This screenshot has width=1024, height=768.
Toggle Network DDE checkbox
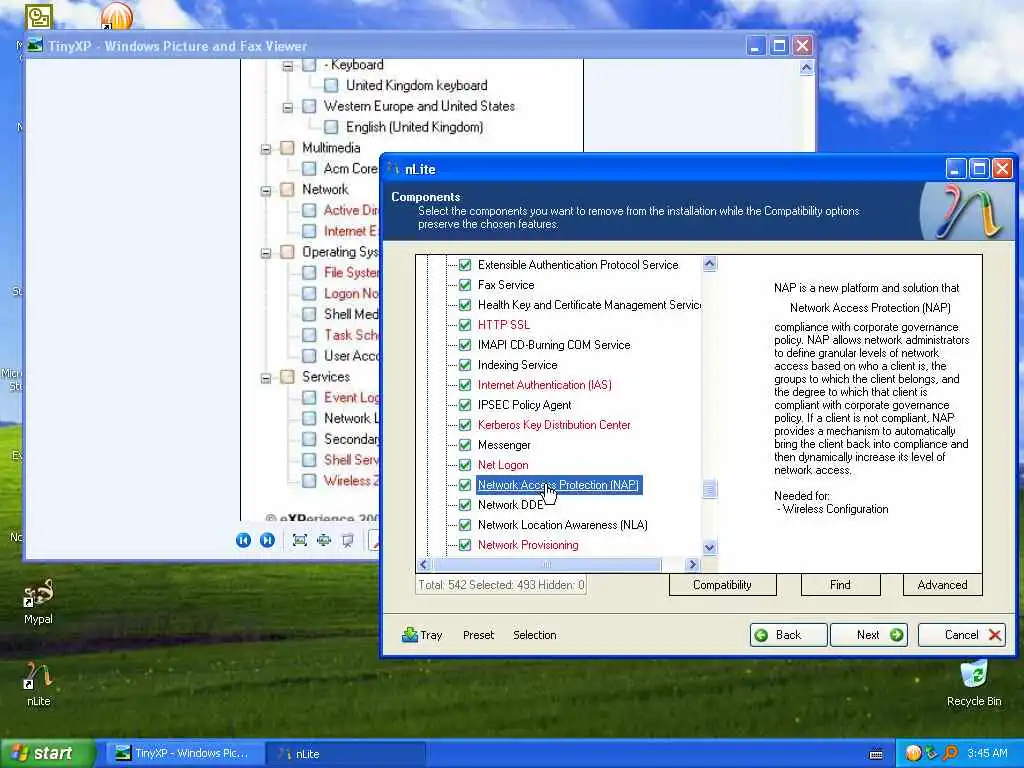click(465, 505)
